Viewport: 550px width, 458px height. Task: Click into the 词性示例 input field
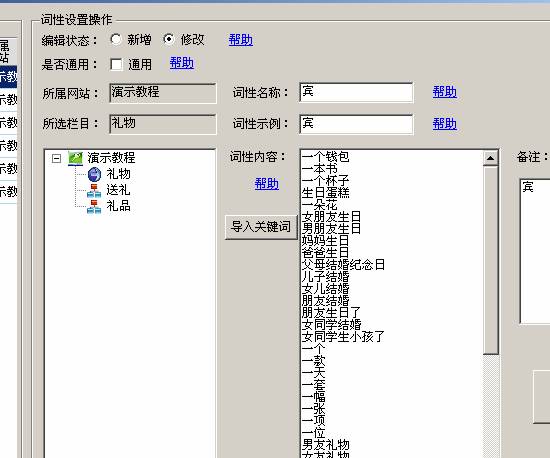tap(356, 124)
